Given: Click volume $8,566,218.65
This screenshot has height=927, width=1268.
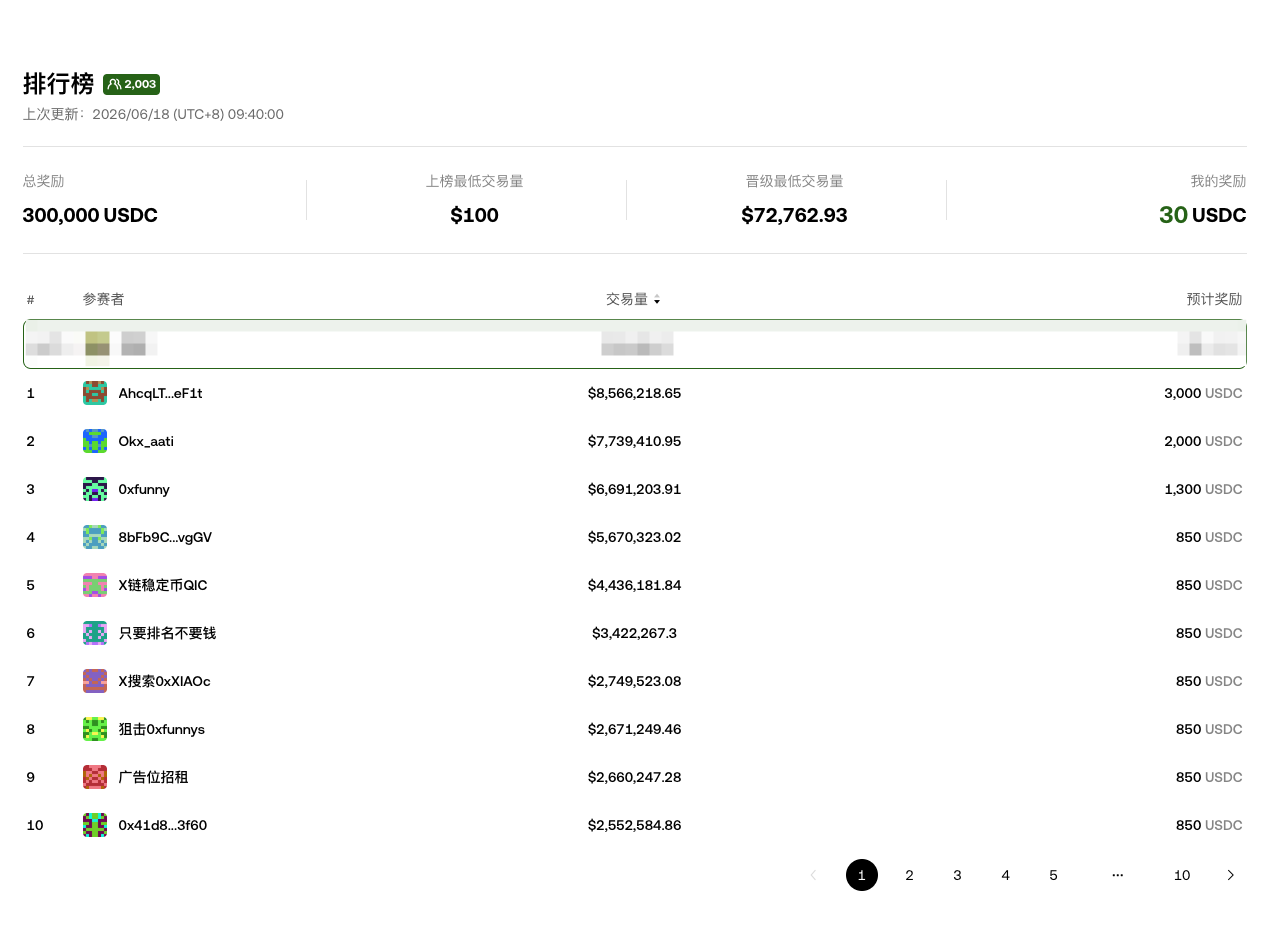Looking at the screenshot, I should 634,393.
